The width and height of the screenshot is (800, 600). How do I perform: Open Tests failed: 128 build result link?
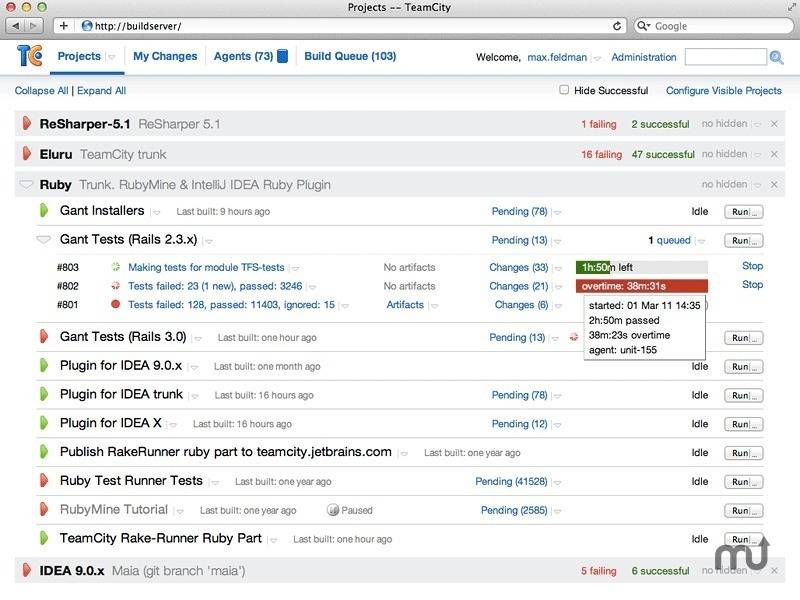pos(231,305)
